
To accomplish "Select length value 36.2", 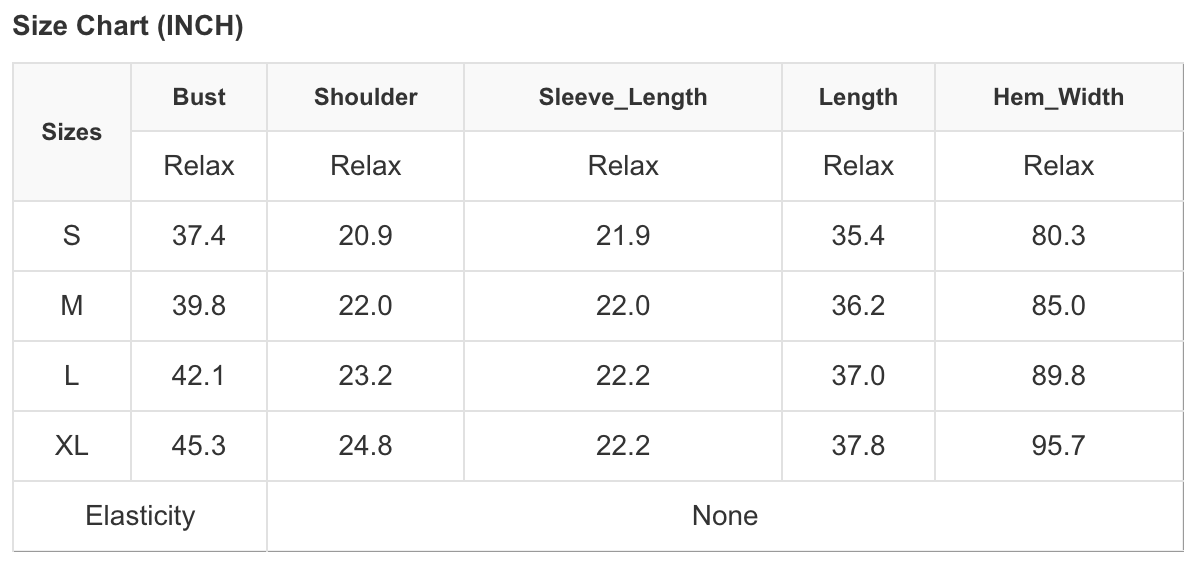I will [x=858, y=306].
